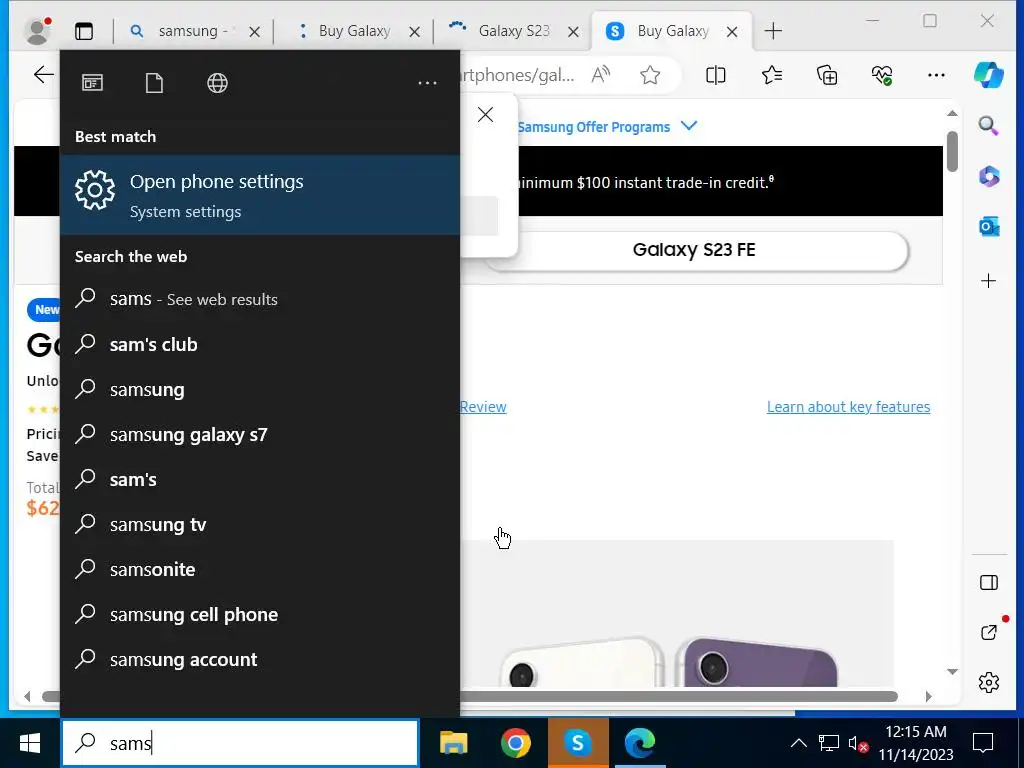Click the network tray icon
Viewport: 1024px width, 768px height.
pos(828,743)
